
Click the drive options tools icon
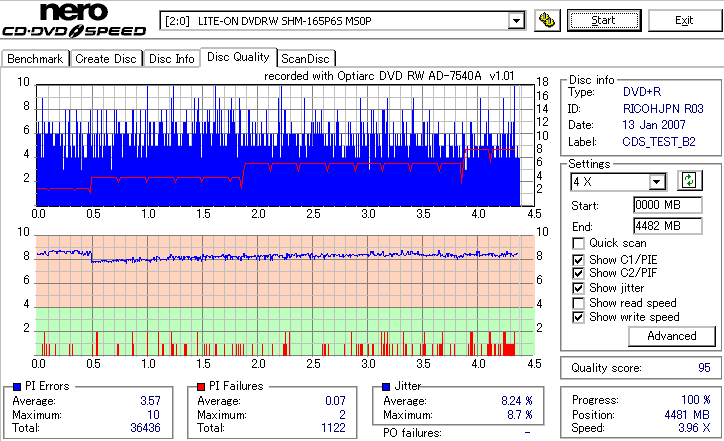[547, 21]
